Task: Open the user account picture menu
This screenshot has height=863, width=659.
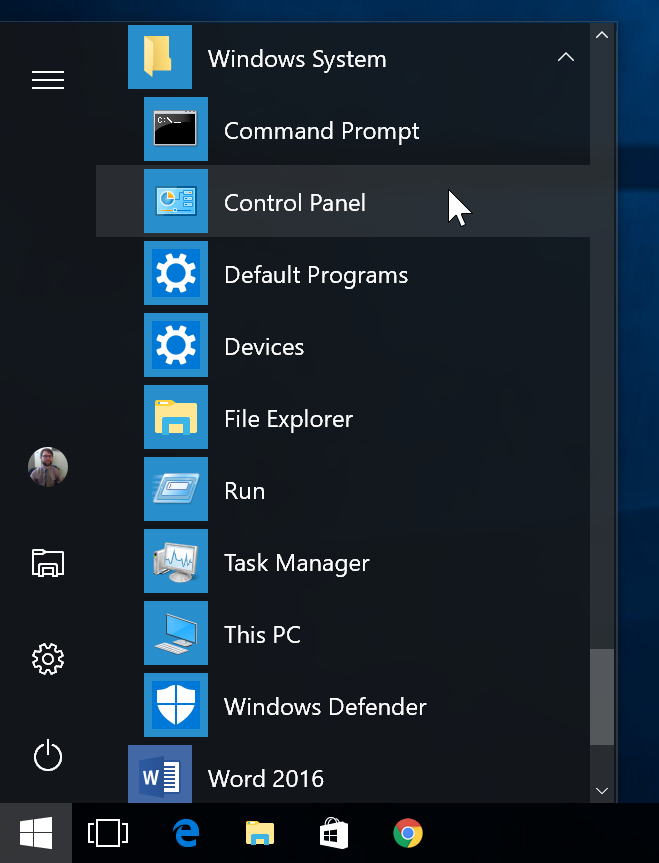Action: click(48, 467)
